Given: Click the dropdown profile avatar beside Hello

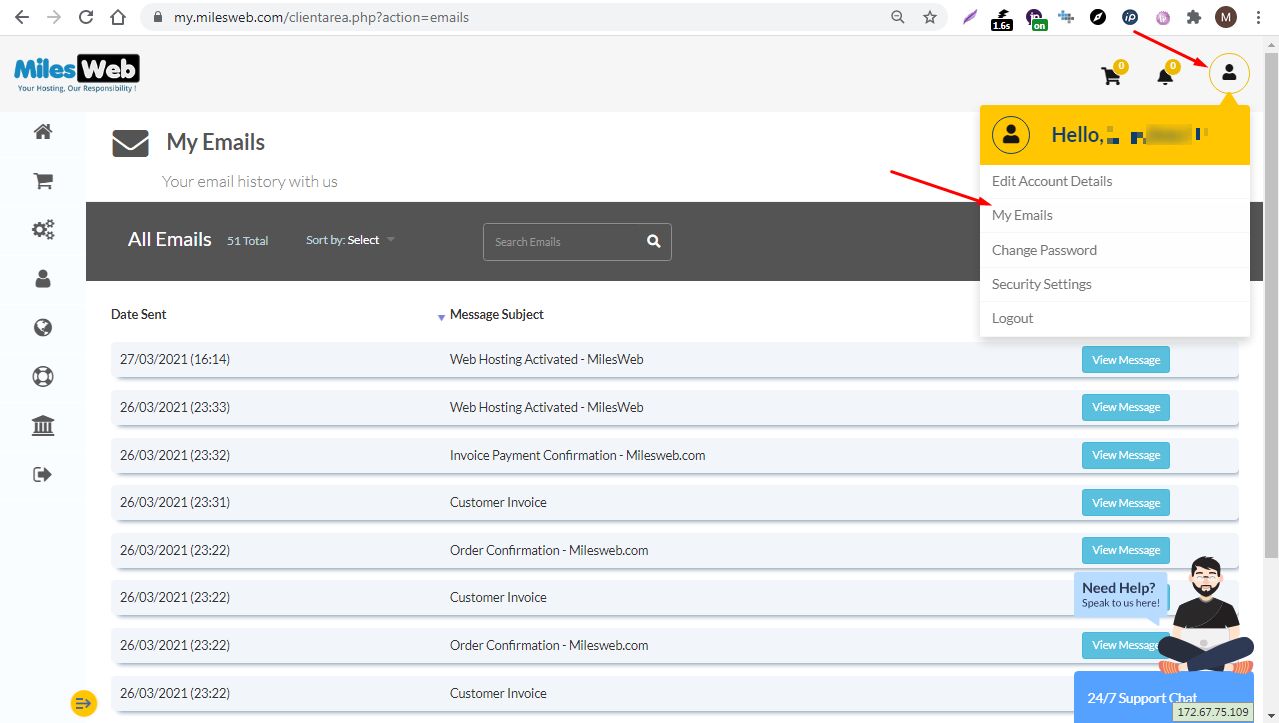Looking at the screenshot, I should click(x=1011, y=135).
